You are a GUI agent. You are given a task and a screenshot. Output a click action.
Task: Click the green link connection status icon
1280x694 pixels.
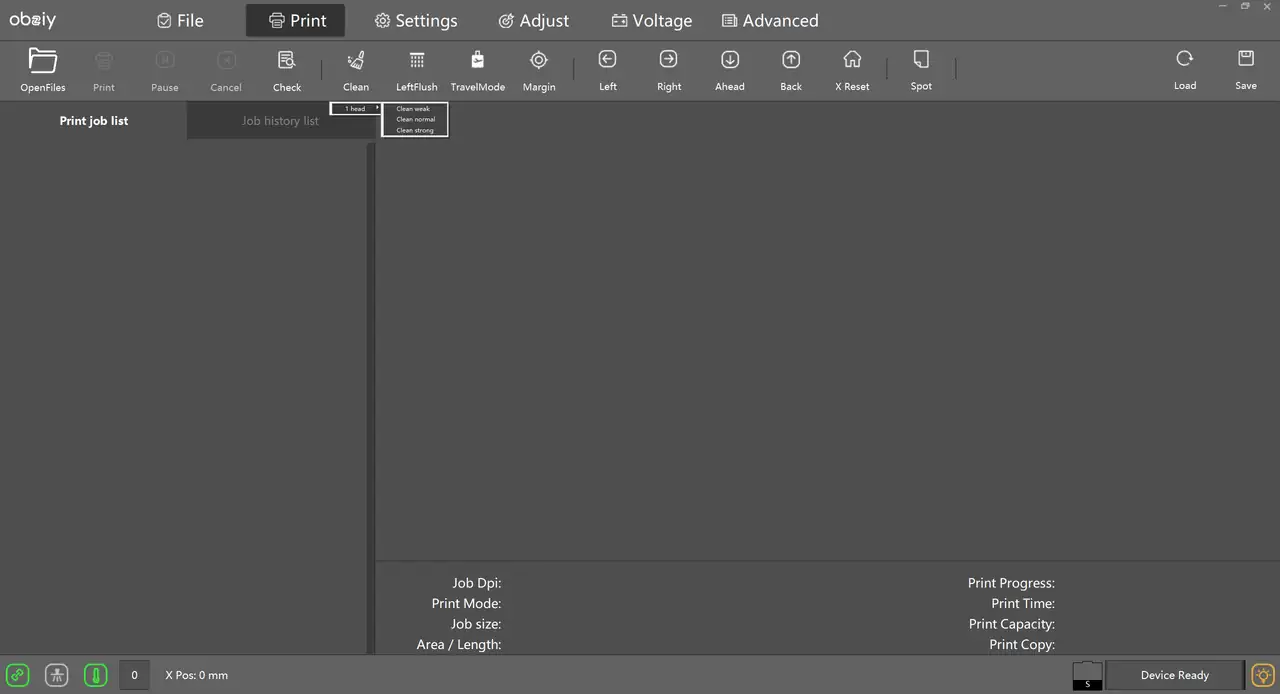pyautogui.click(x=18, y=675)
